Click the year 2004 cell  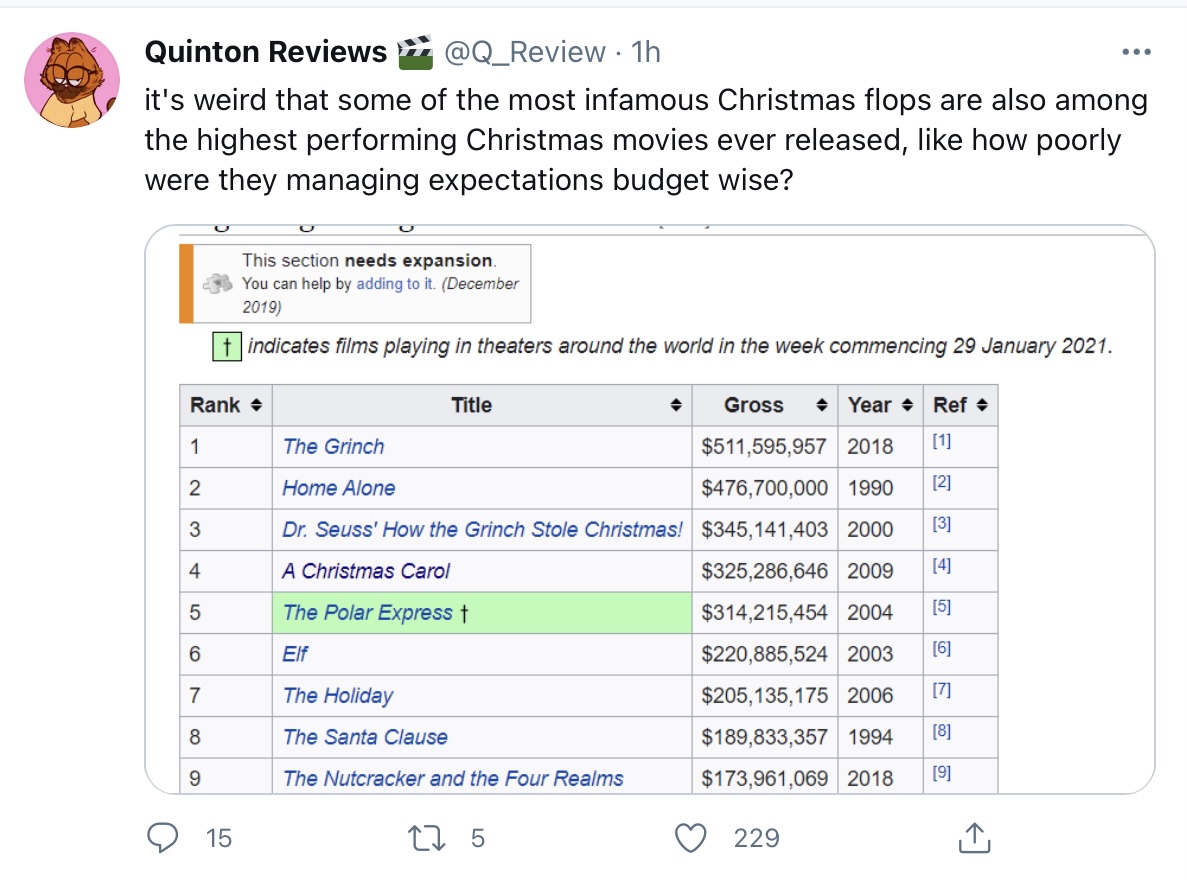[x=880, y=612]
